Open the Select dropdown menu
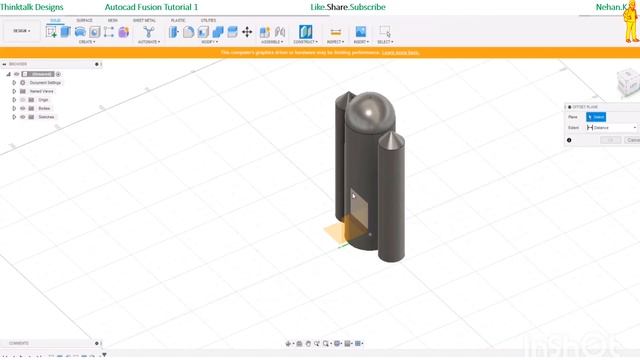Viewport: 640px width, 360px height. pos(385,42)
